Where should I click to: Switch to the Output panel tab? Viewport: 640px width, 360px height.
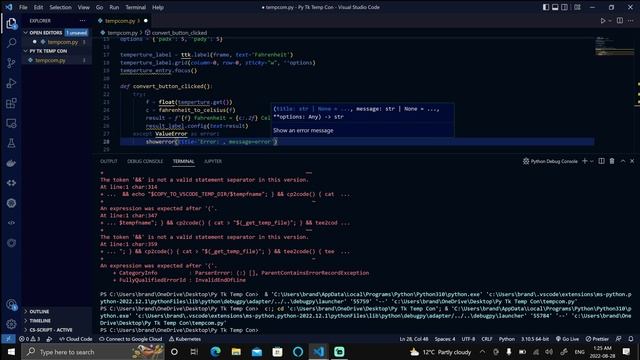(109, 161)
